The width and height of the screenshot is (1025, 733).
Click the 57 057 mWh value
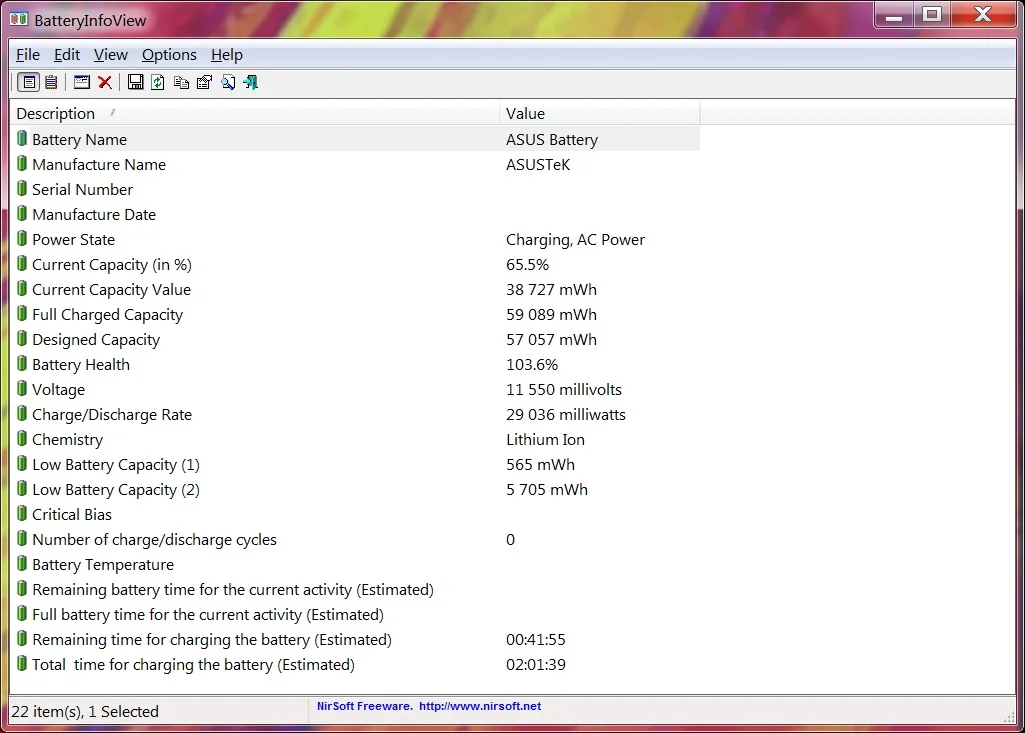551,339
